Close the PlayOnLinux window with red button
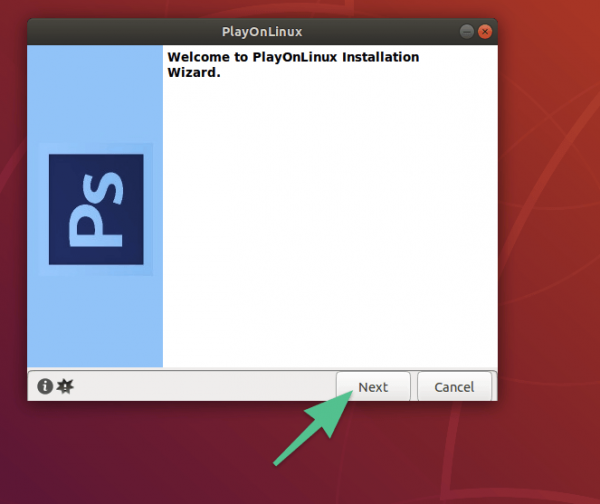This screenshot has width=600, height=504. click(485, 32)
